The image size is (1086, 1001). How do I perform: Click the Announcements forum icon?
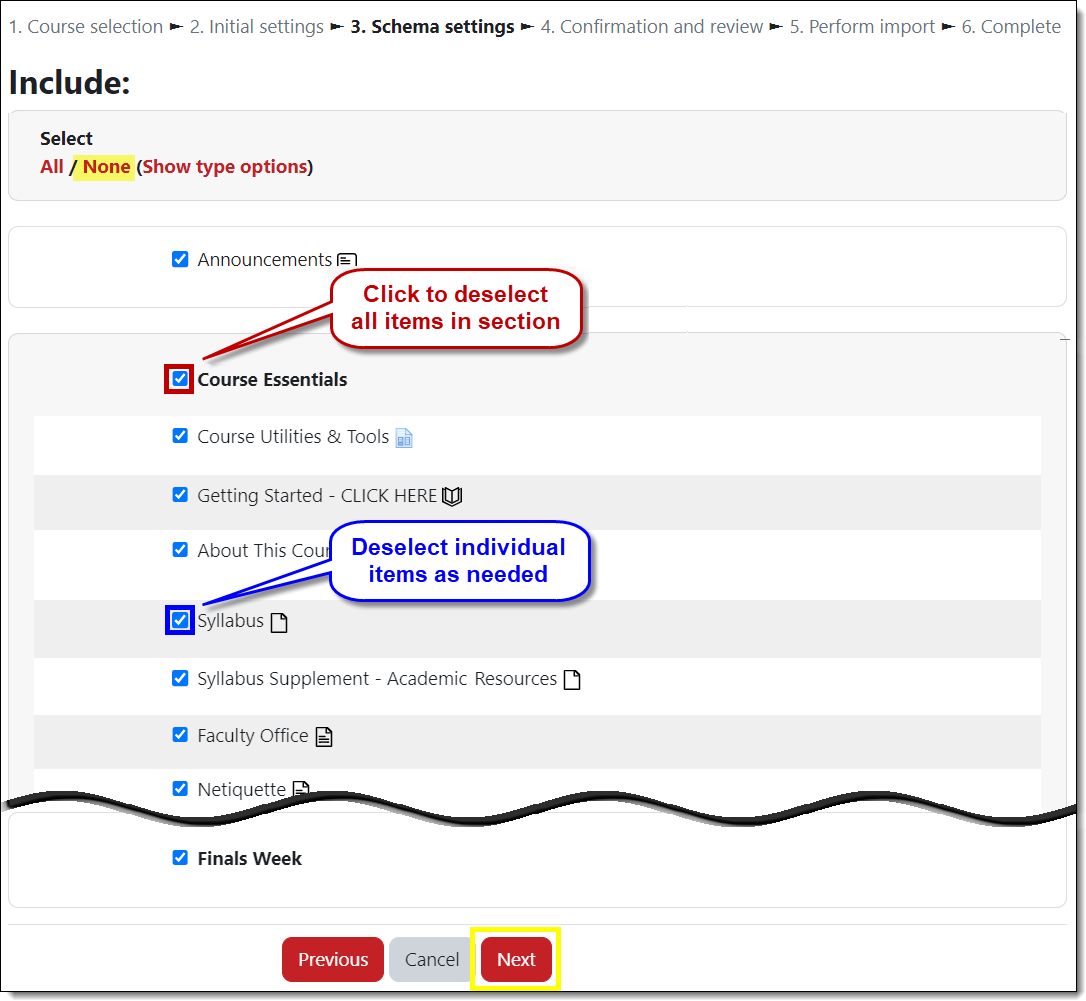click(346, 260)
